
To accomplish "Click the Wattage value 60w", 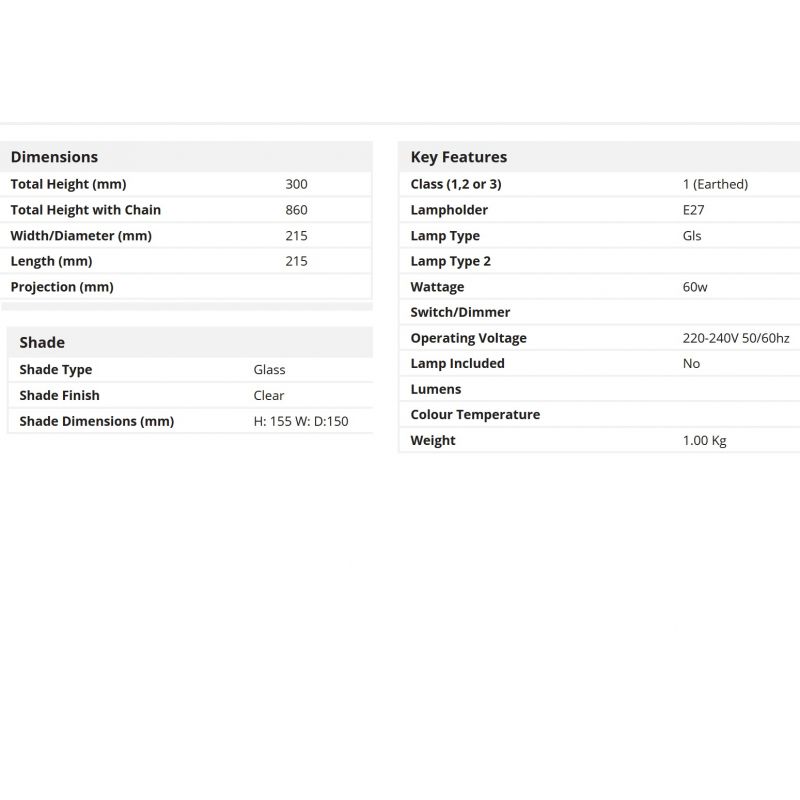I will click(695, 287).
